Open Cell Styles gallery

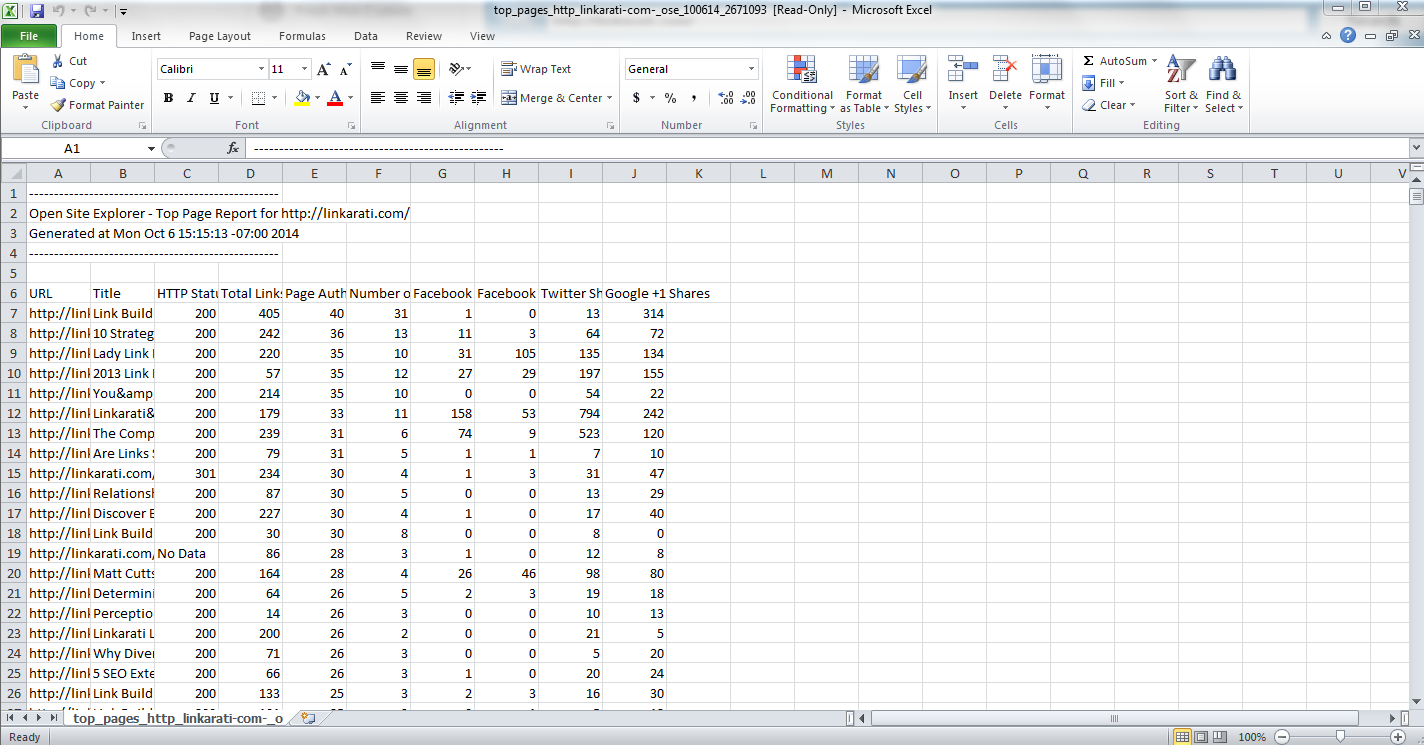tap(911, 85)
